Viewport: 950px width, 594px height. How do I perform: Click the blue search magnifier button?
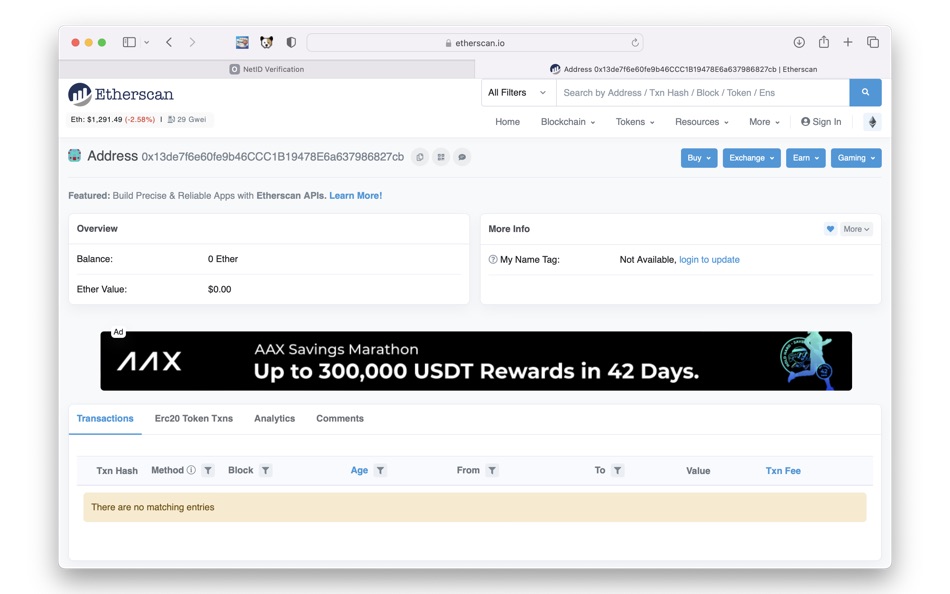tap(865, 93)
